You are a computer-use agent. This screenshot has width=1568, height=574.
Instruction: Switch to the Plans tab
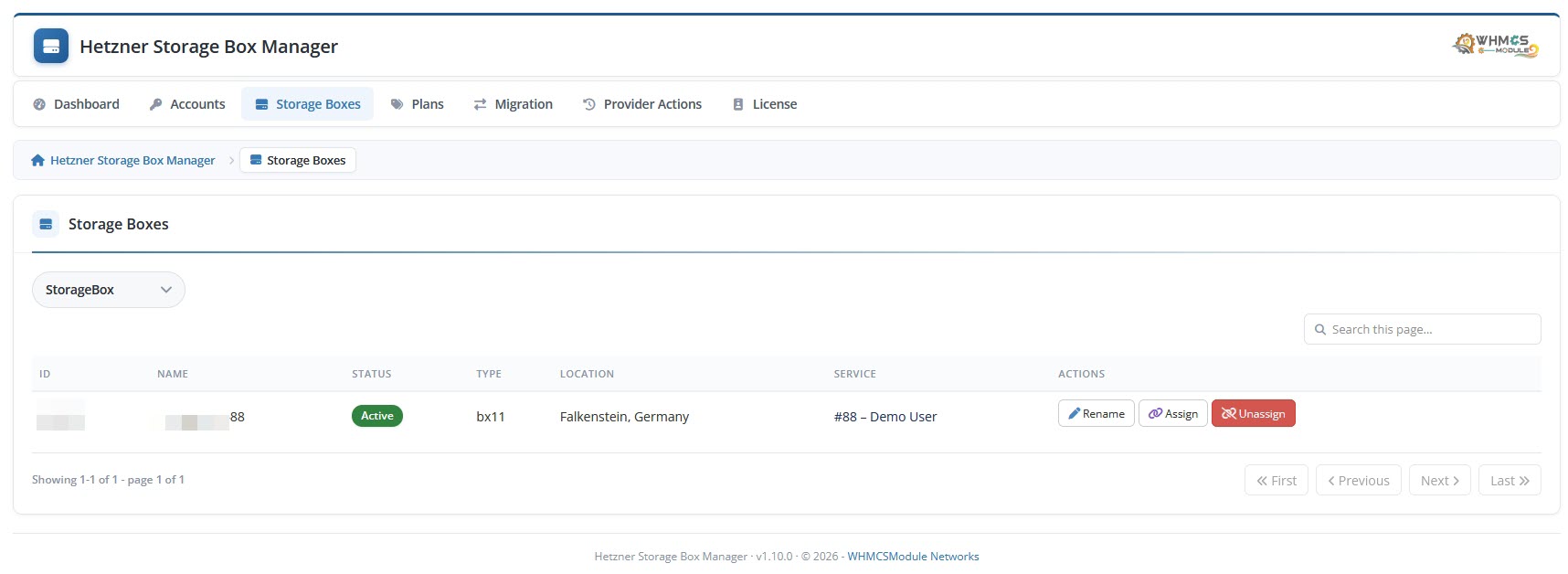(x=417, y=104)
